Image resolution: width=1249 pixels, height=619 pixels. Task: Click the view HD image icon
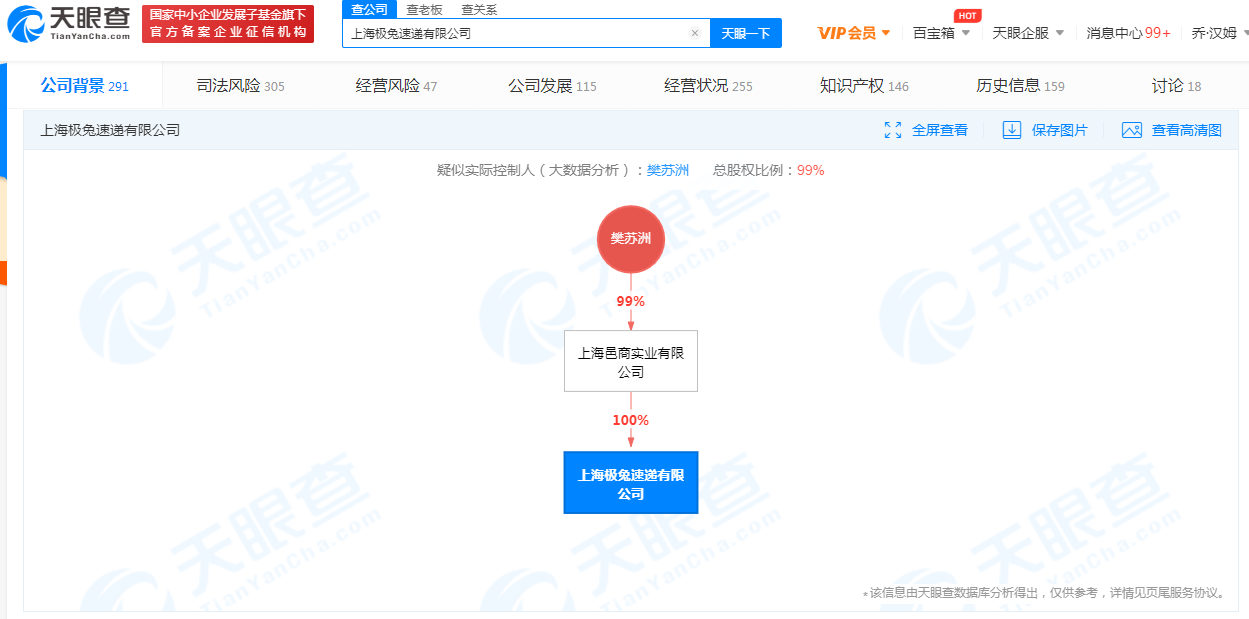click(x=1132, y=130)
